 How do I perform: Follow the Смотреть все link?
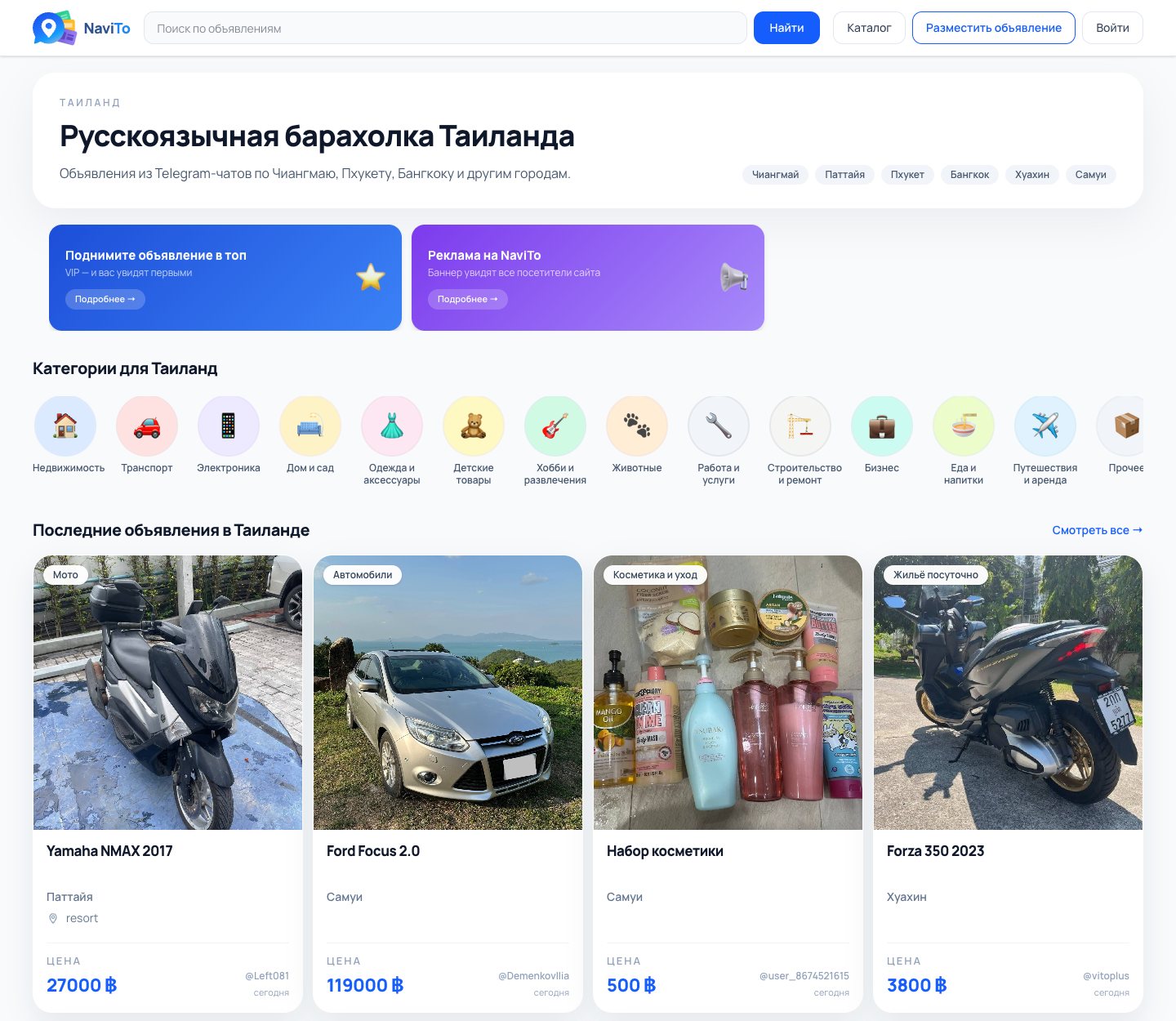click(1098, 530)
